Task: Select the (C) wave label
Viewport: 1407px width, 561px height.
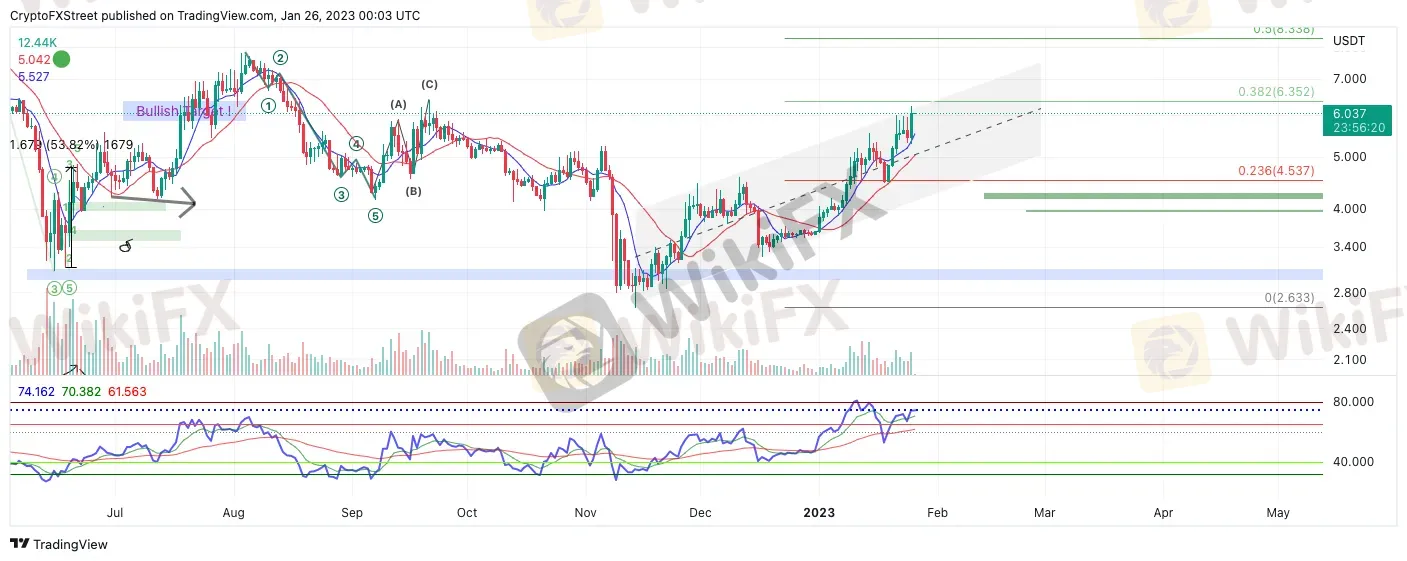Action: tap(428, 84)
